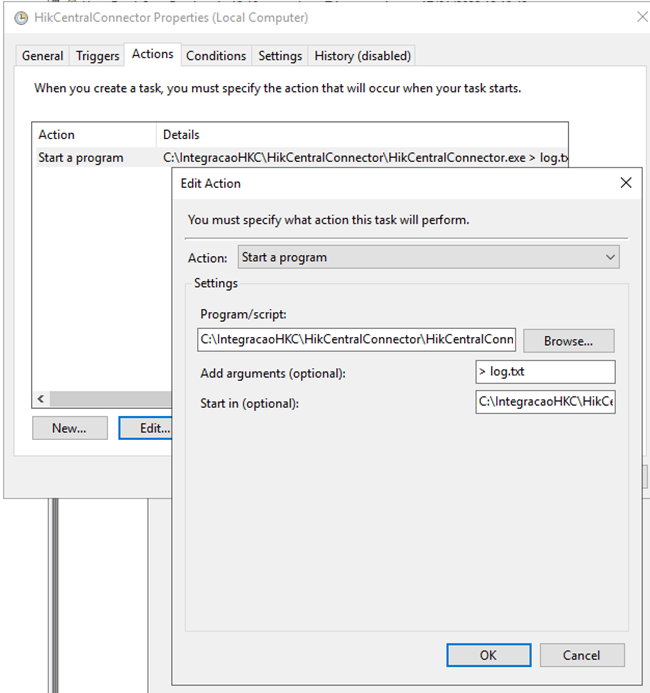The image size is (650, 693).
Task: Sort by the Details column header
Action: click(x=181, y=134)
